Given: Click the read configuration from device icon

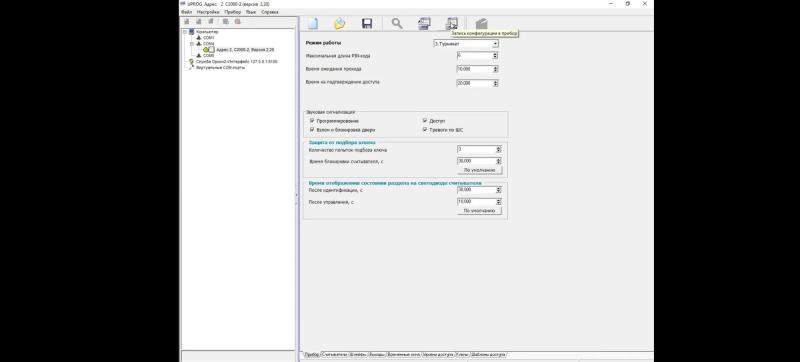Looking at the screenshot, I should point(424,23).
